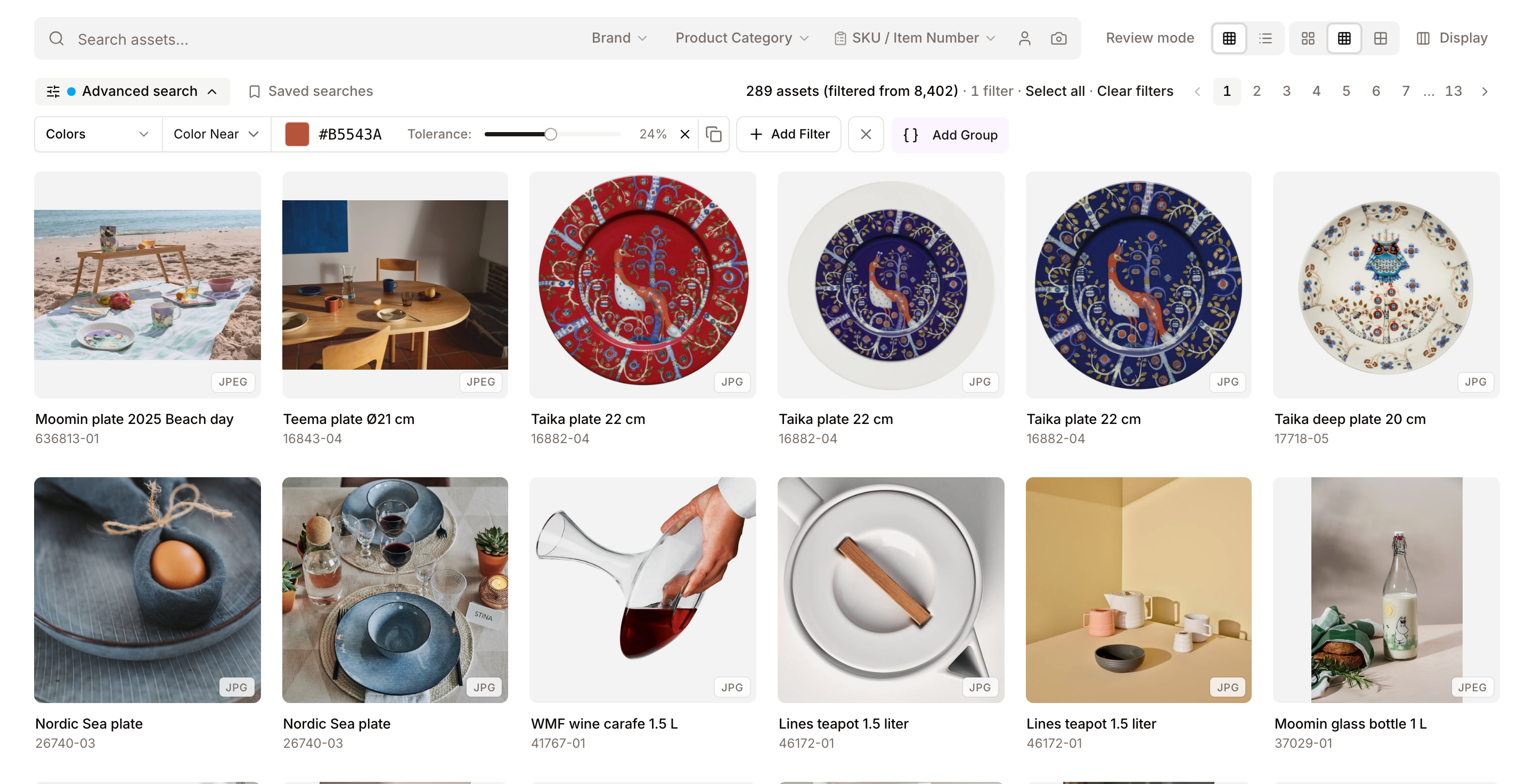Open the Taika deep plate 20 cm thumbnail
Screen dimensions: 1534x784
click(x=1386, y=284)
